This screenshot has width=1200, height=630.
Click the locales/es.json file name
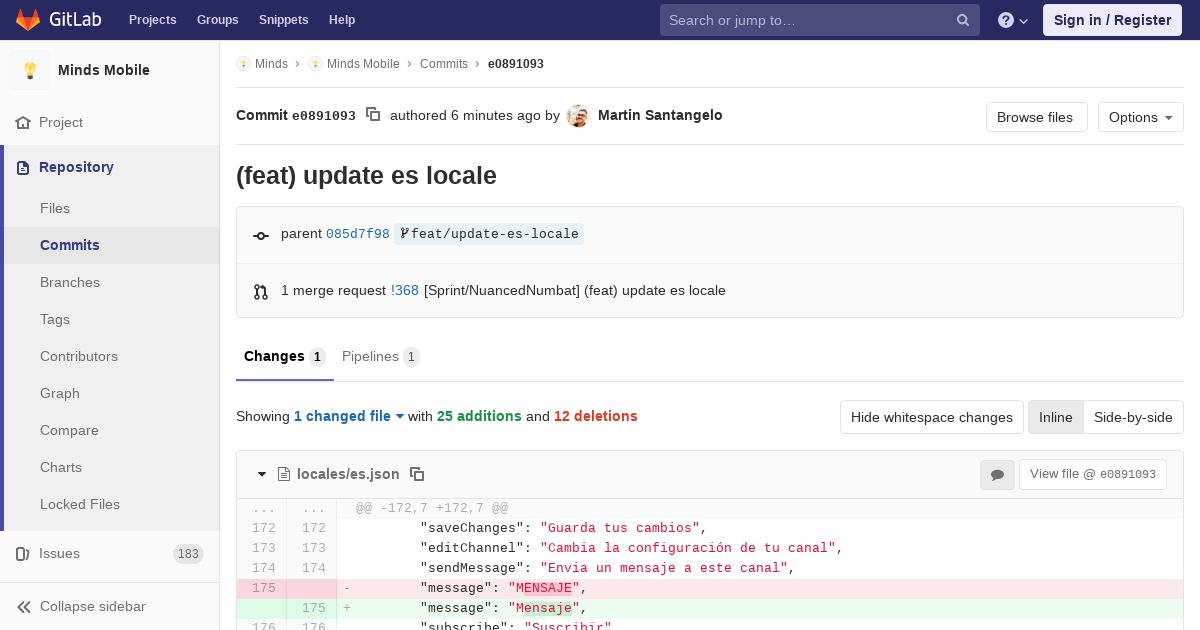[348, 474]
